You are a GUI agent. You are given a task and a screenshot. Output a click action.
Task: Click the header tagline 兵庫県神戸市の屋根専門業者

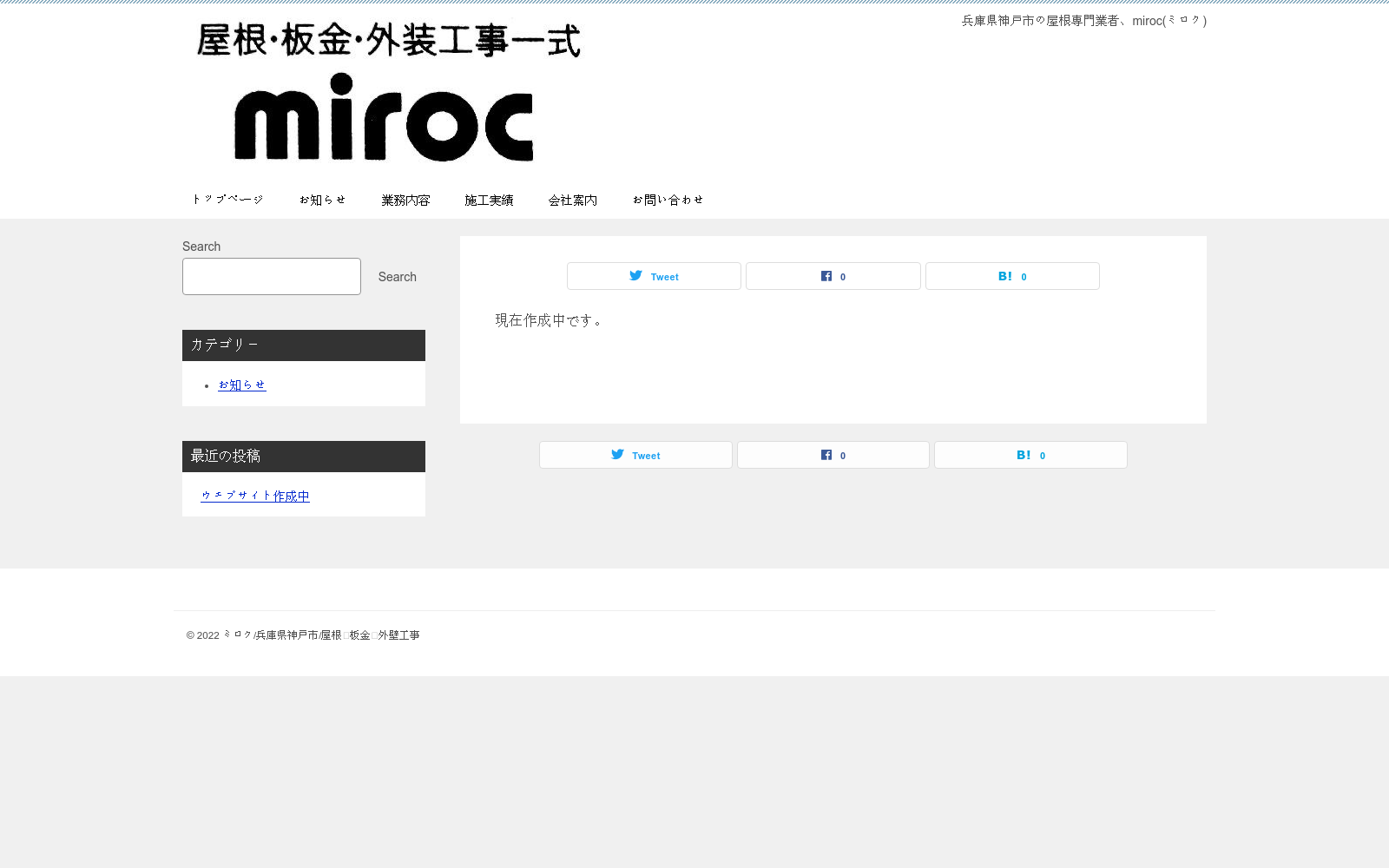click(1040, 21)
